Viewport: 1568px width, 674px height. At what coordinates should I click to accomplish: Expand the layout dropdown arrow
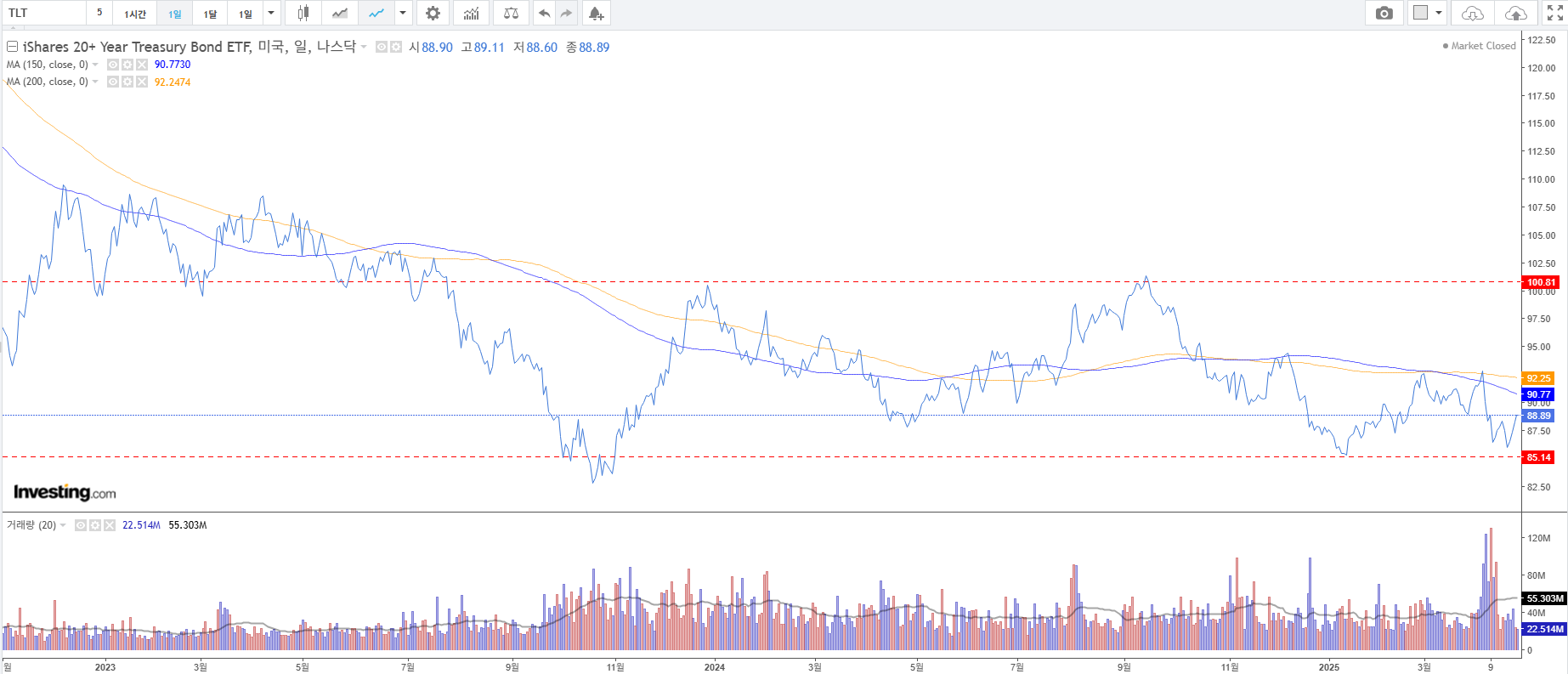tap(1439, 13)
